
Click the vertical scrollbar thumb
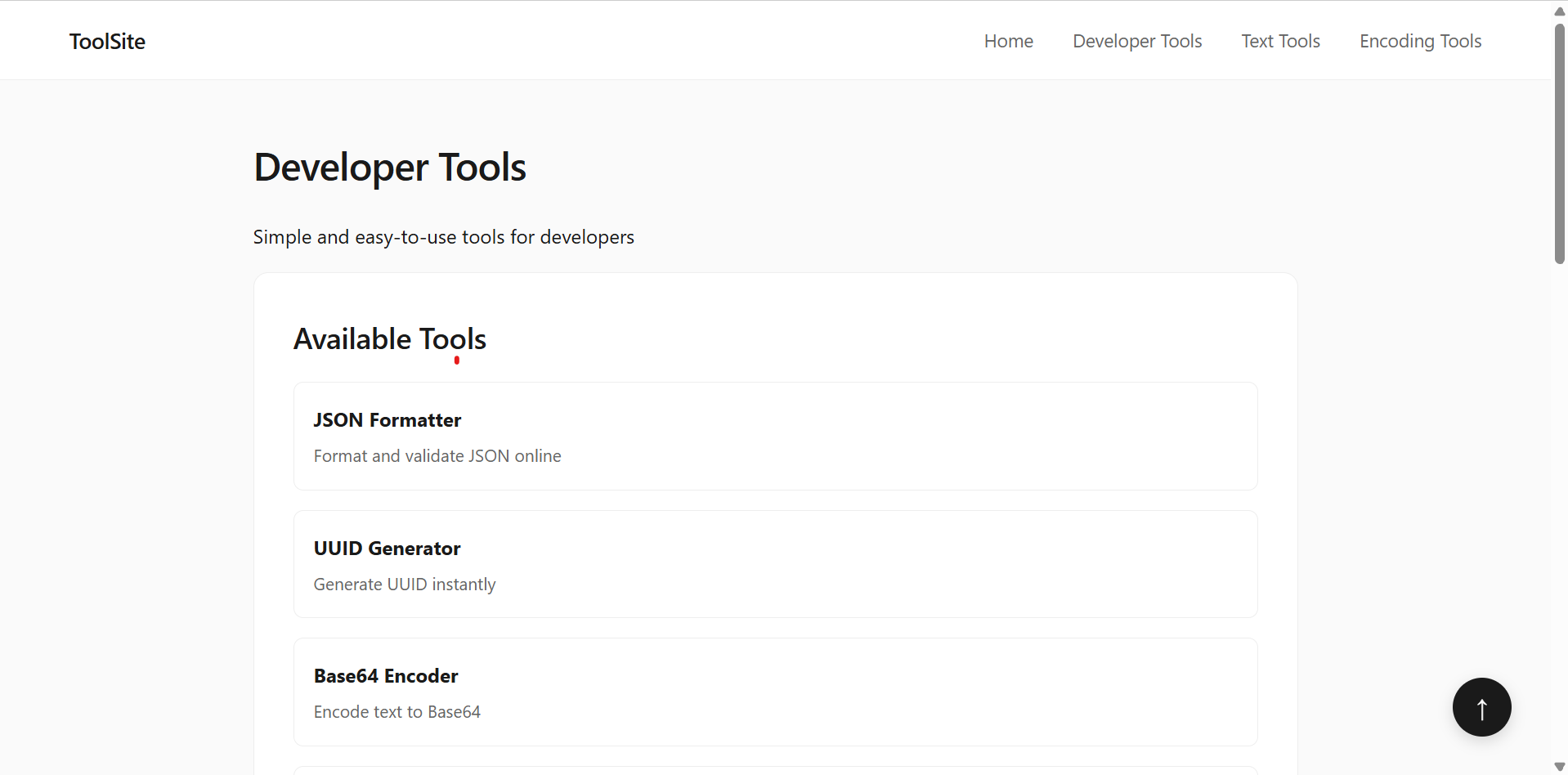[x=1559, y=143]
